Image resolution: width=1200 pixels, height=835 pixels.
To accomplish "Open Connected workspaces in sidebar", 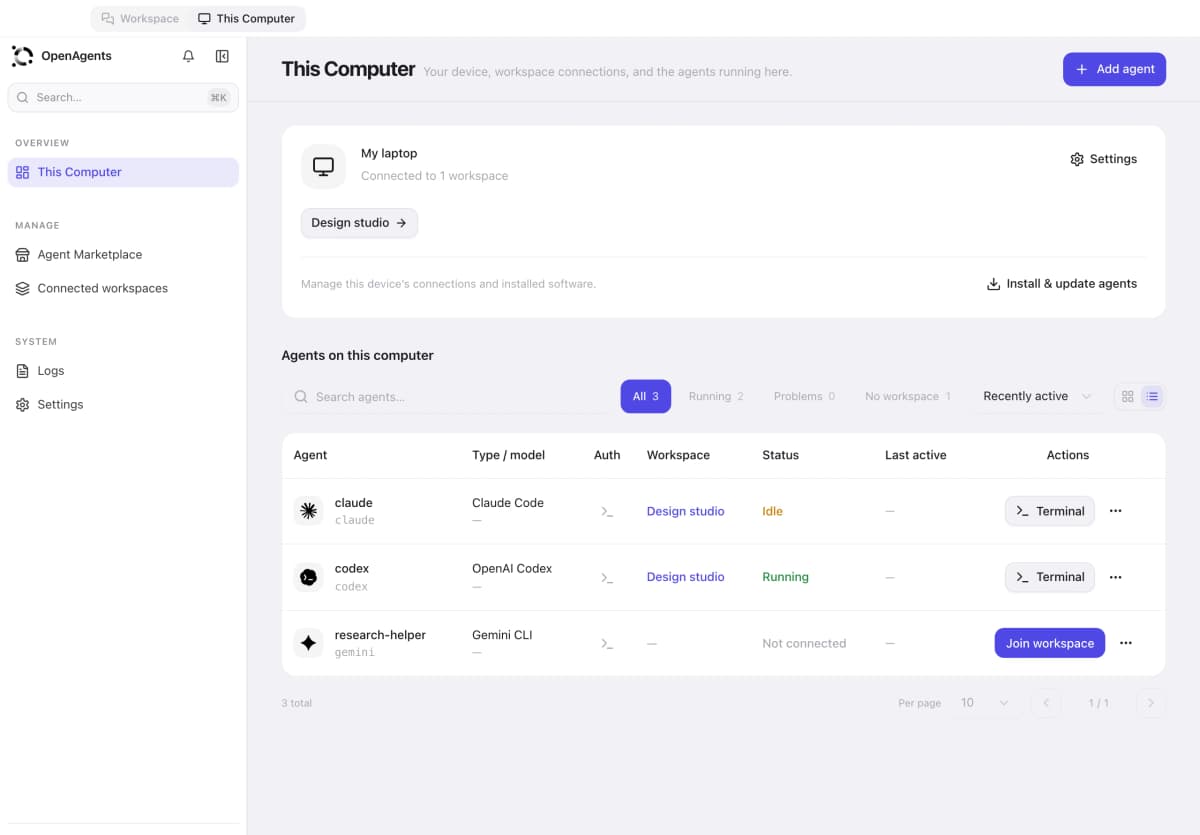I will tap(123, 288).
